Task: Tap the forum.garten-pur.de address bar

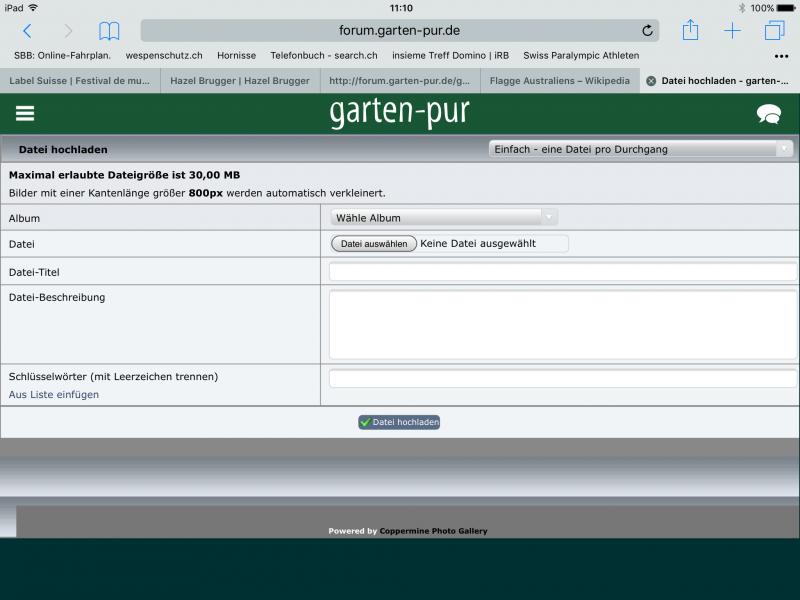Action: [400, 31]
